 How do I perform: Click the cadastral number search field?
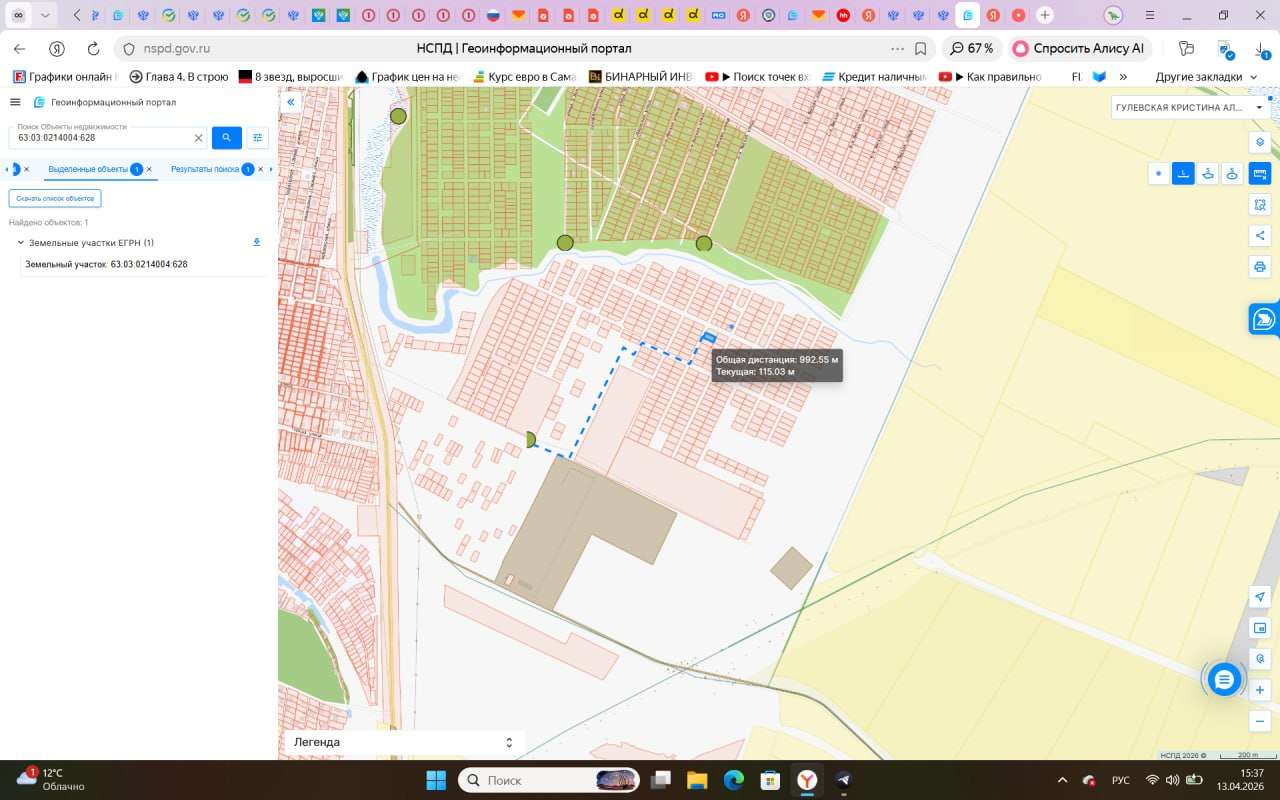100,138
